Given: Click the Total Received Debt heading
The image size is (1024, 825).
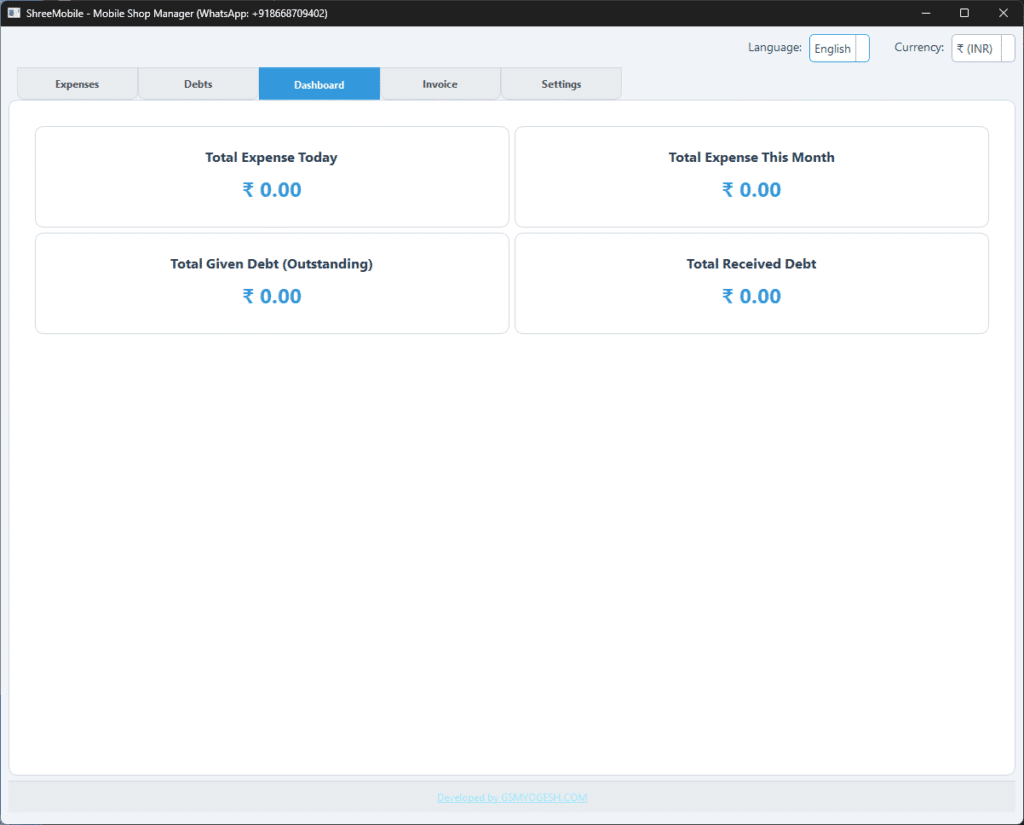Looking at the screenshot, I should [751, 264].
